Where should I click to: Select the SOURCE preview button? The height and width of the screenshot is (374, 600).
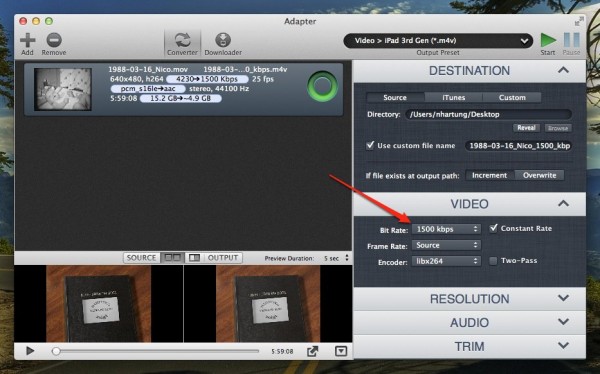point(141,258)
